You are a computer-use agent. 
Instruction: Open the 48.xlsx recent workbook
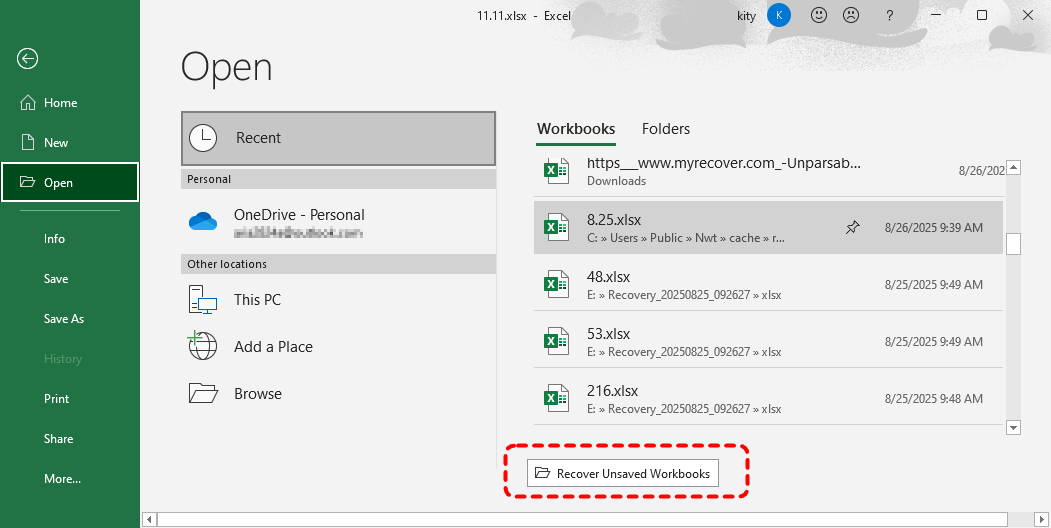tap(700, 285)
